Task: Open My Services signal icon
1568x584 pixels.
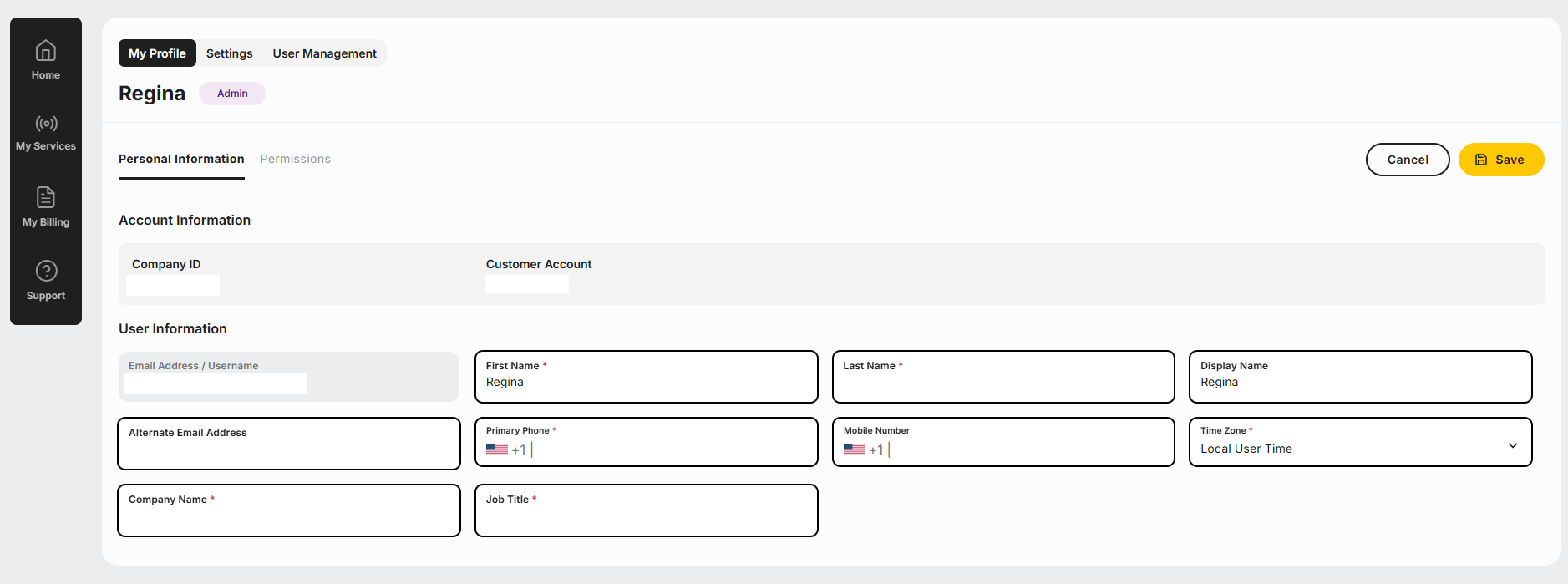Action: pyautogui.click(x=46, y=124)
